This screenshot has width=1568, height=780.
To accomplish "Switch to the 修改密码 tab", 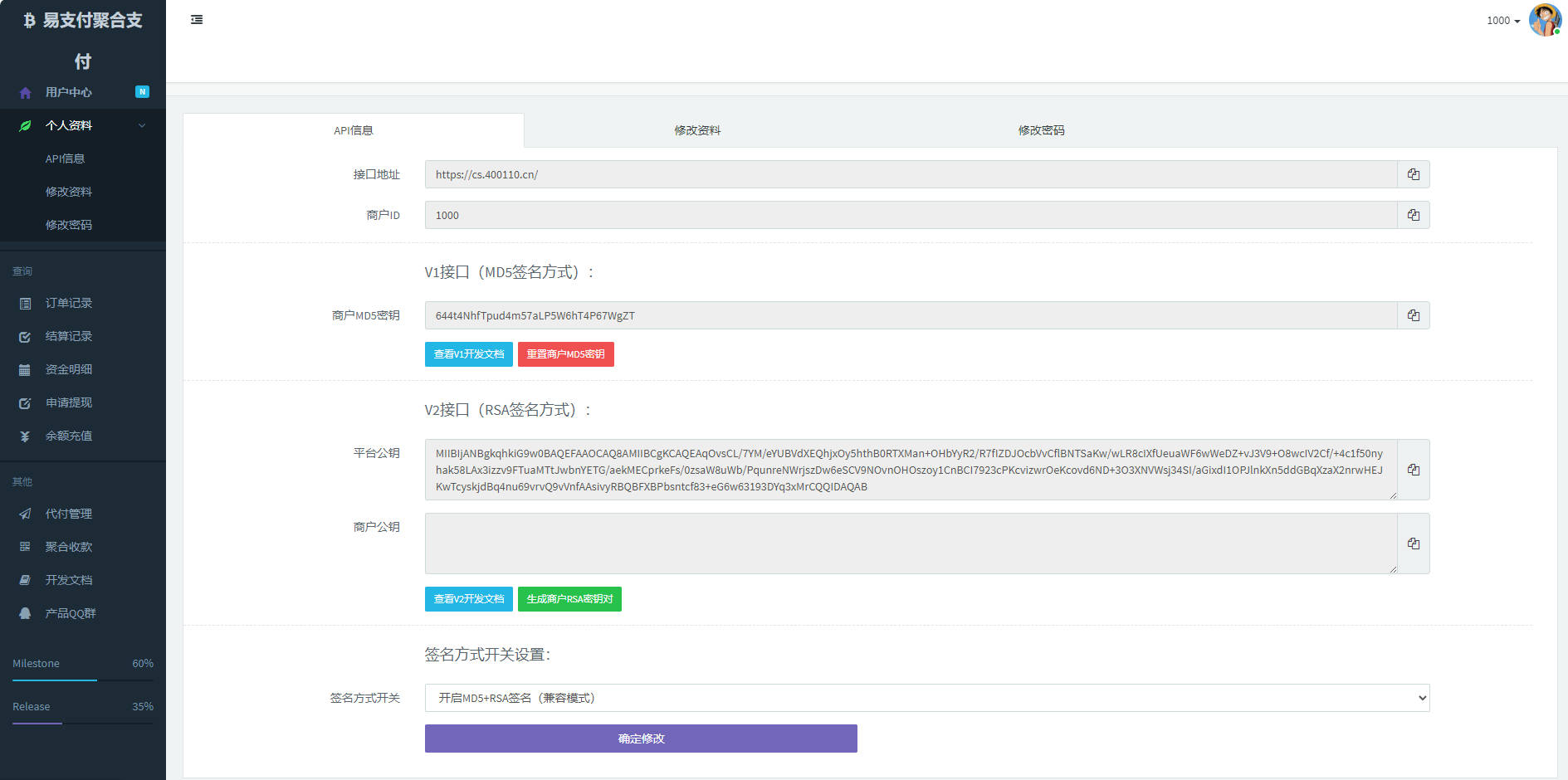I will [x=1041, y=130].
